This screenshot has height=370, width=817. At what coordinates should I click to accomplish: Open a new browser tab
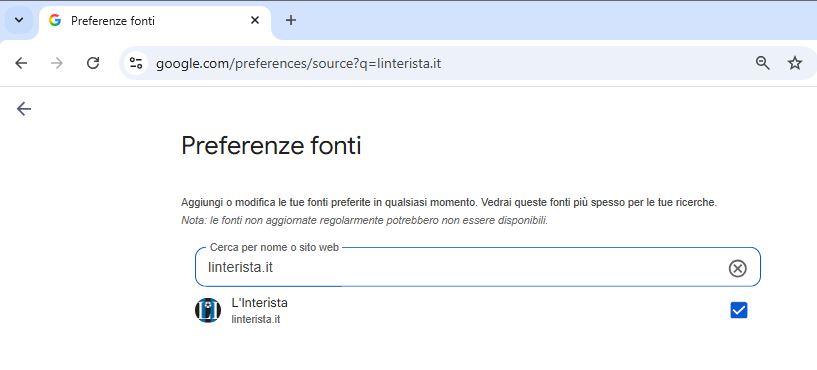coord(291,20)
